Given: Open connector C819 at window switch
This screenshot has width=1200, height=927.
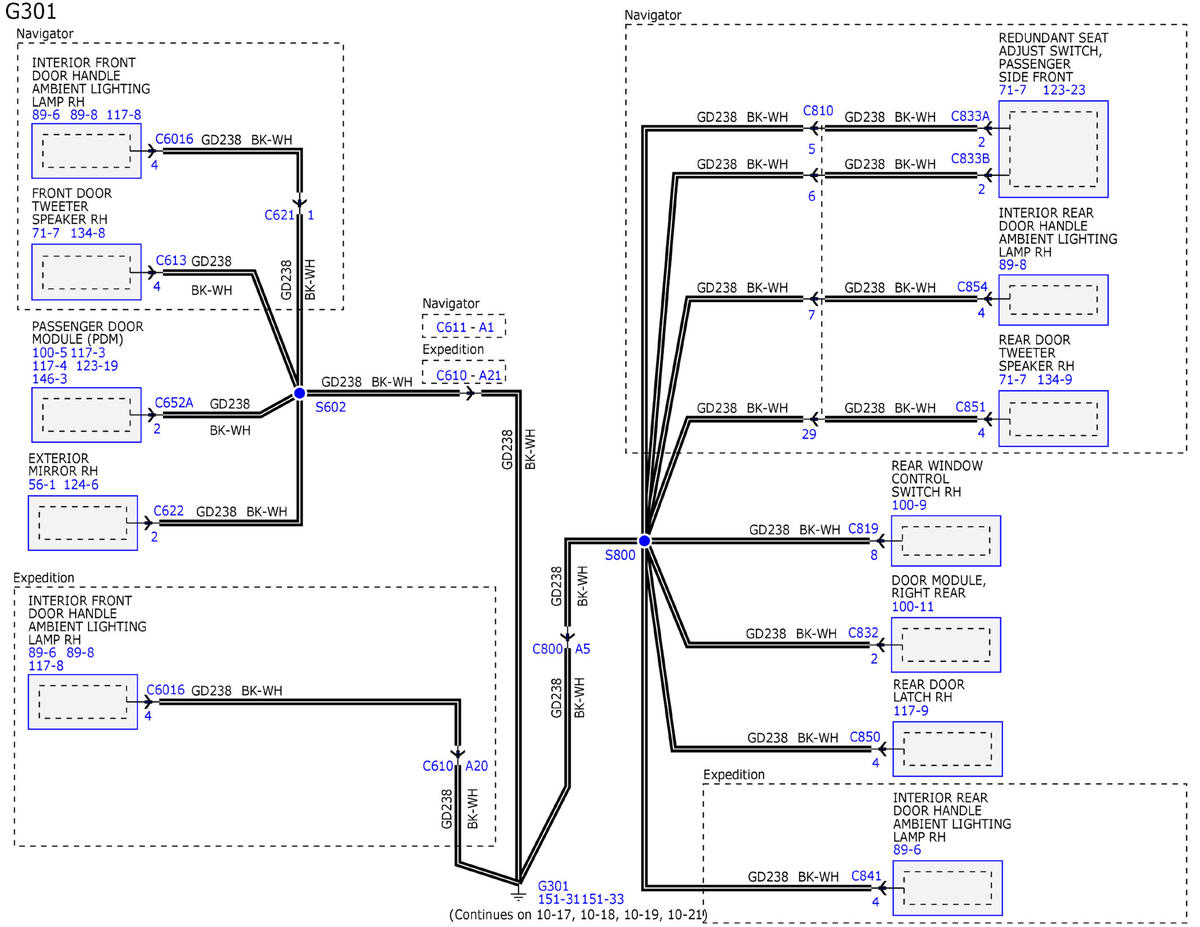Looking at the screenshot, I should tap(863, 528).
